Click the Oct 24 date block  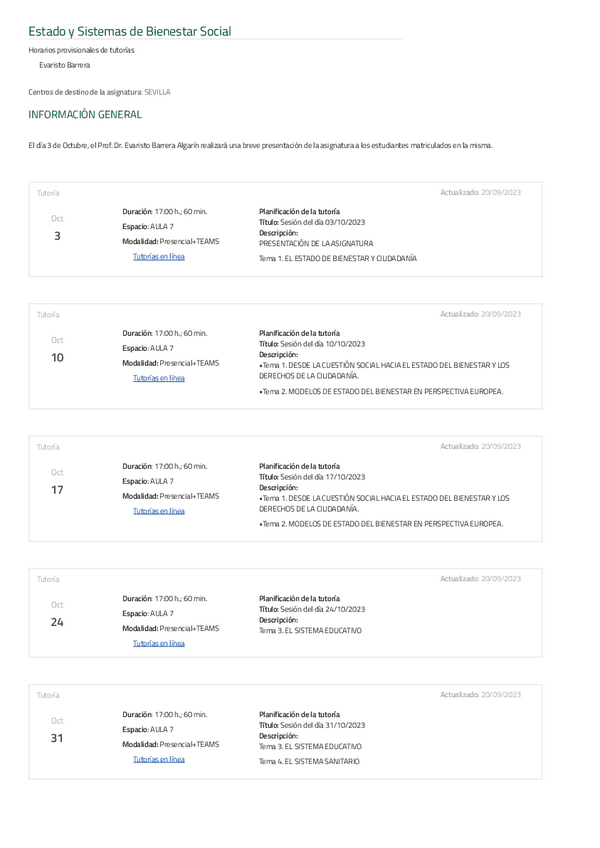tap(57, 615)
